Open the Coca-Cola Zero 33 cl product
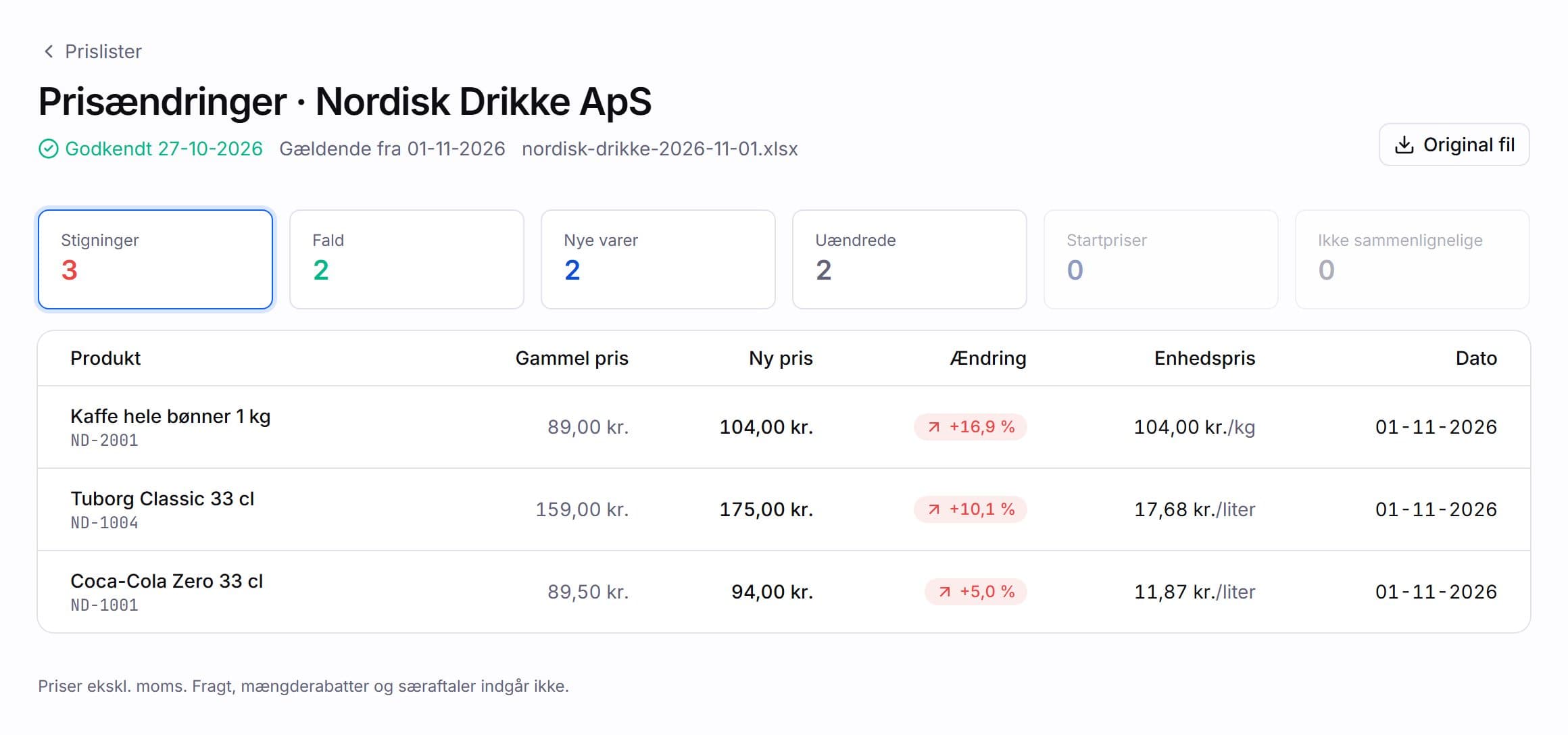 (167, 581)
